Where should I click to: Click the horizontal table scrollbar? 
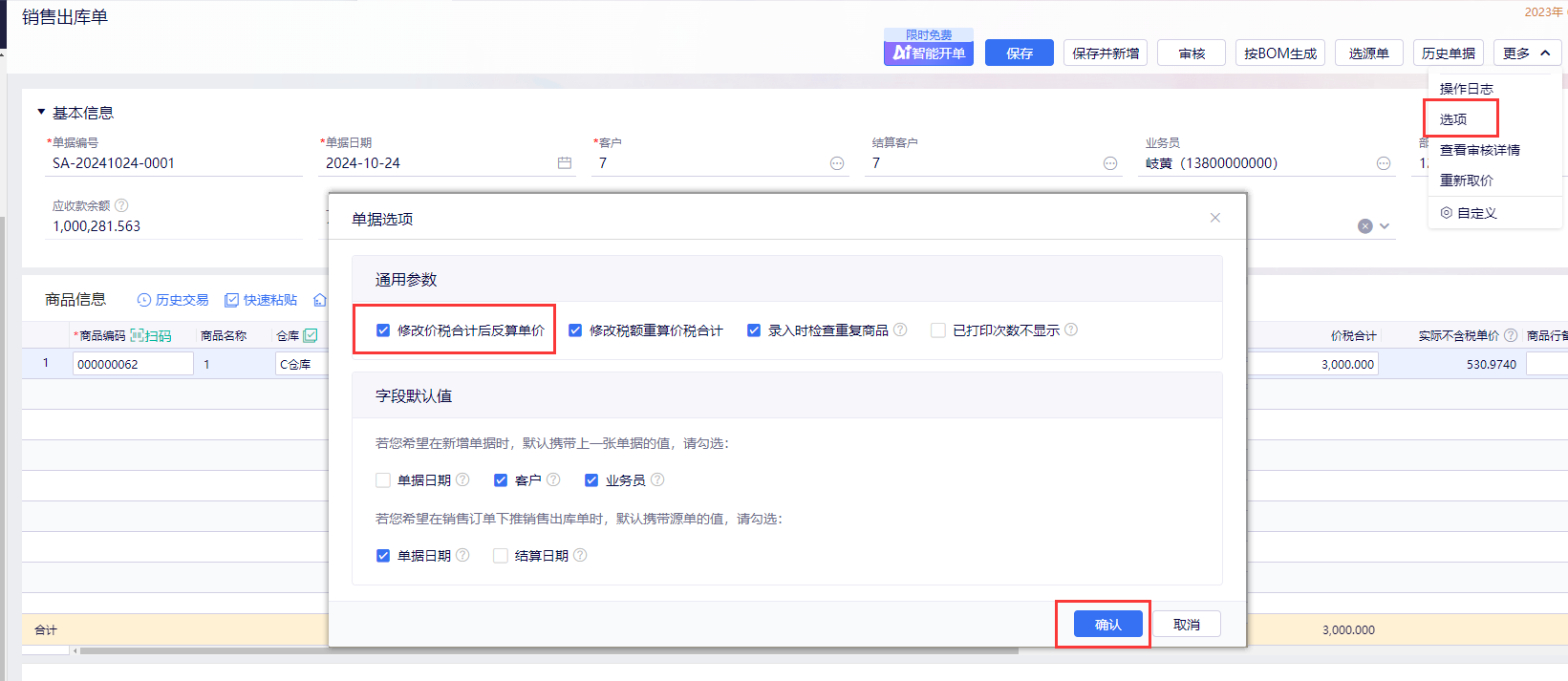coord(549,651)
